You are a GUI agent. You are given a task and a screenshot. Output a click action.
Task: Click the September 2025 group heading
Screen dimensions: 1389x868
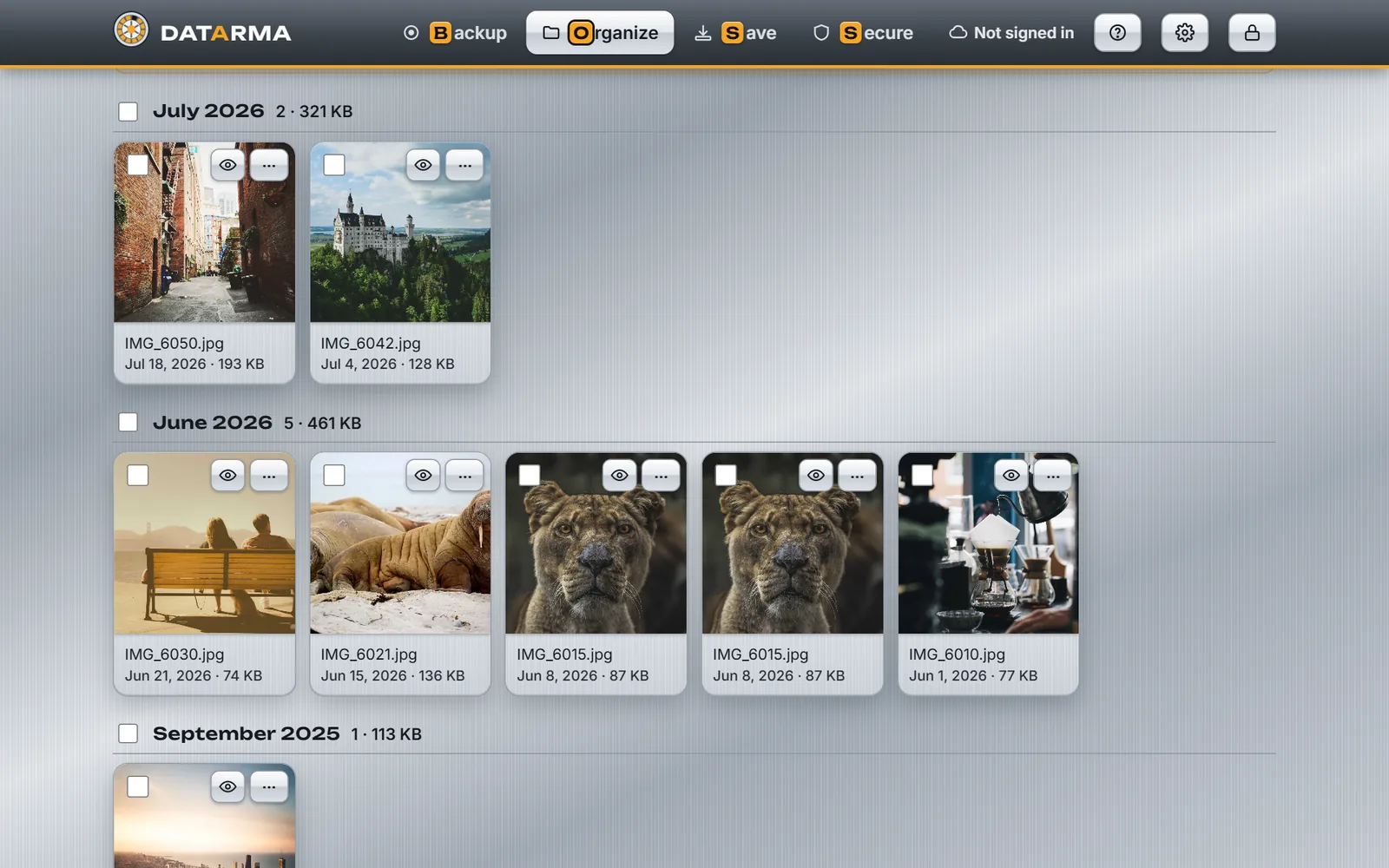(246, 733)
